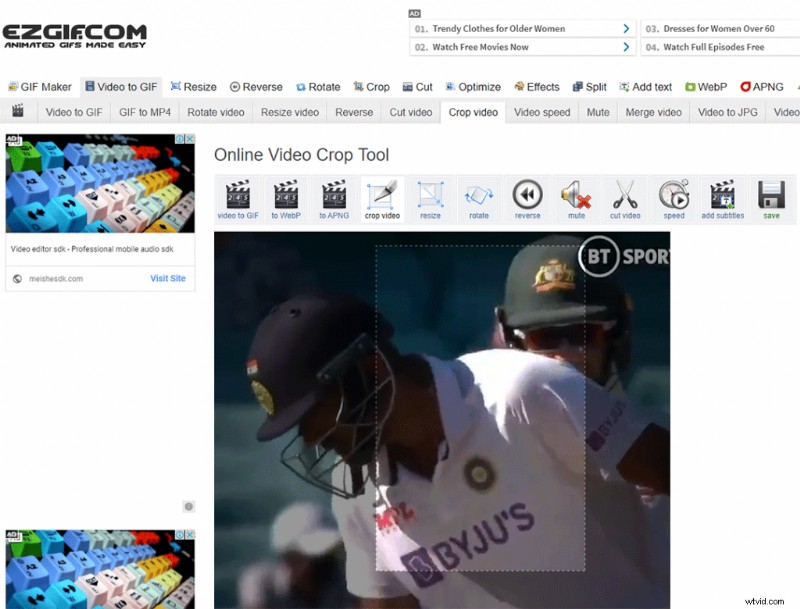Open the speed stopwatch icon
Screen dimensions: 800x609
(x=673, y=199)
